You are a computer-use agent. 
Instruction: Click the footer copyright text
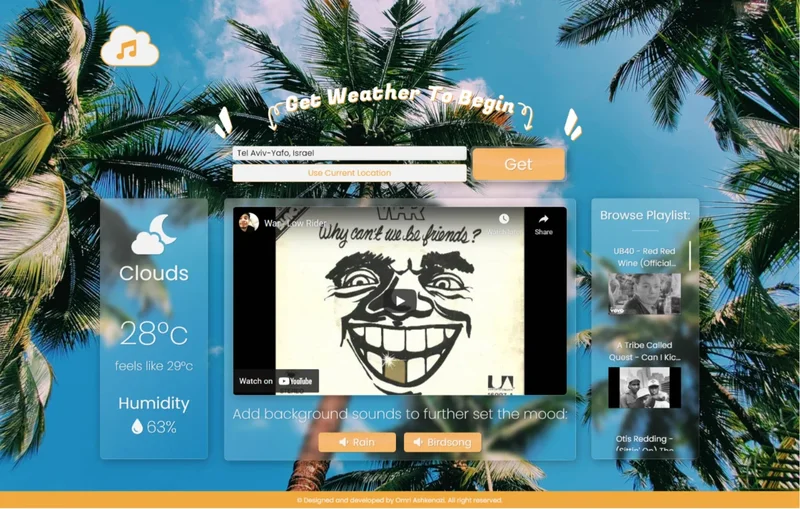pos(399,500)
